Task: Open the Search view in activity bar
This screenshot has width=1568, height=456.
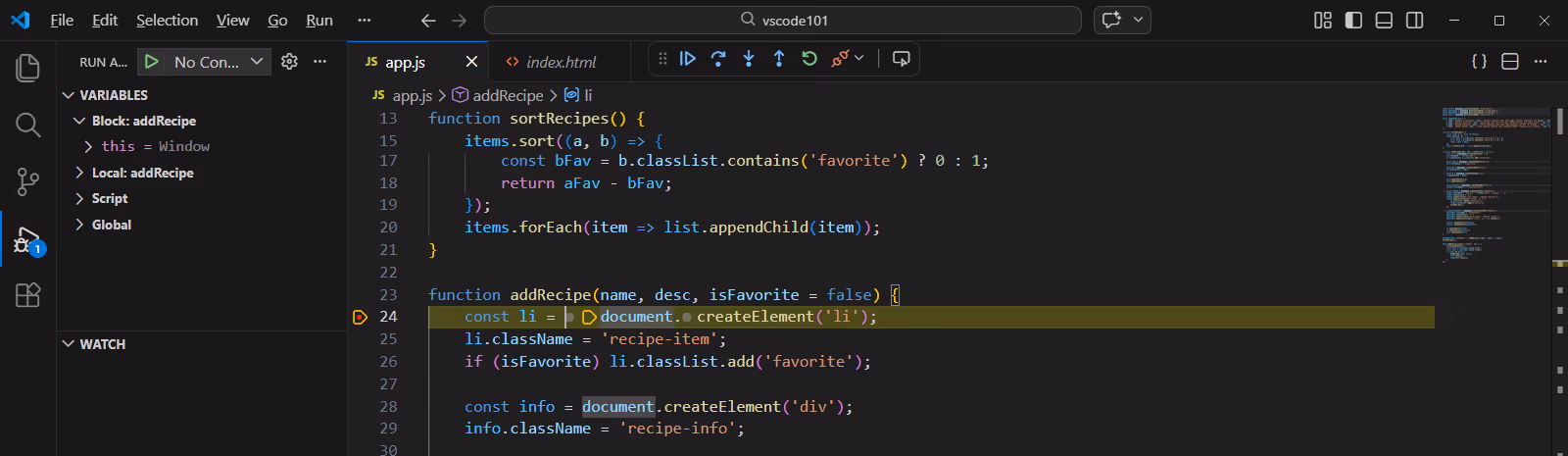Action: [27, 125]
